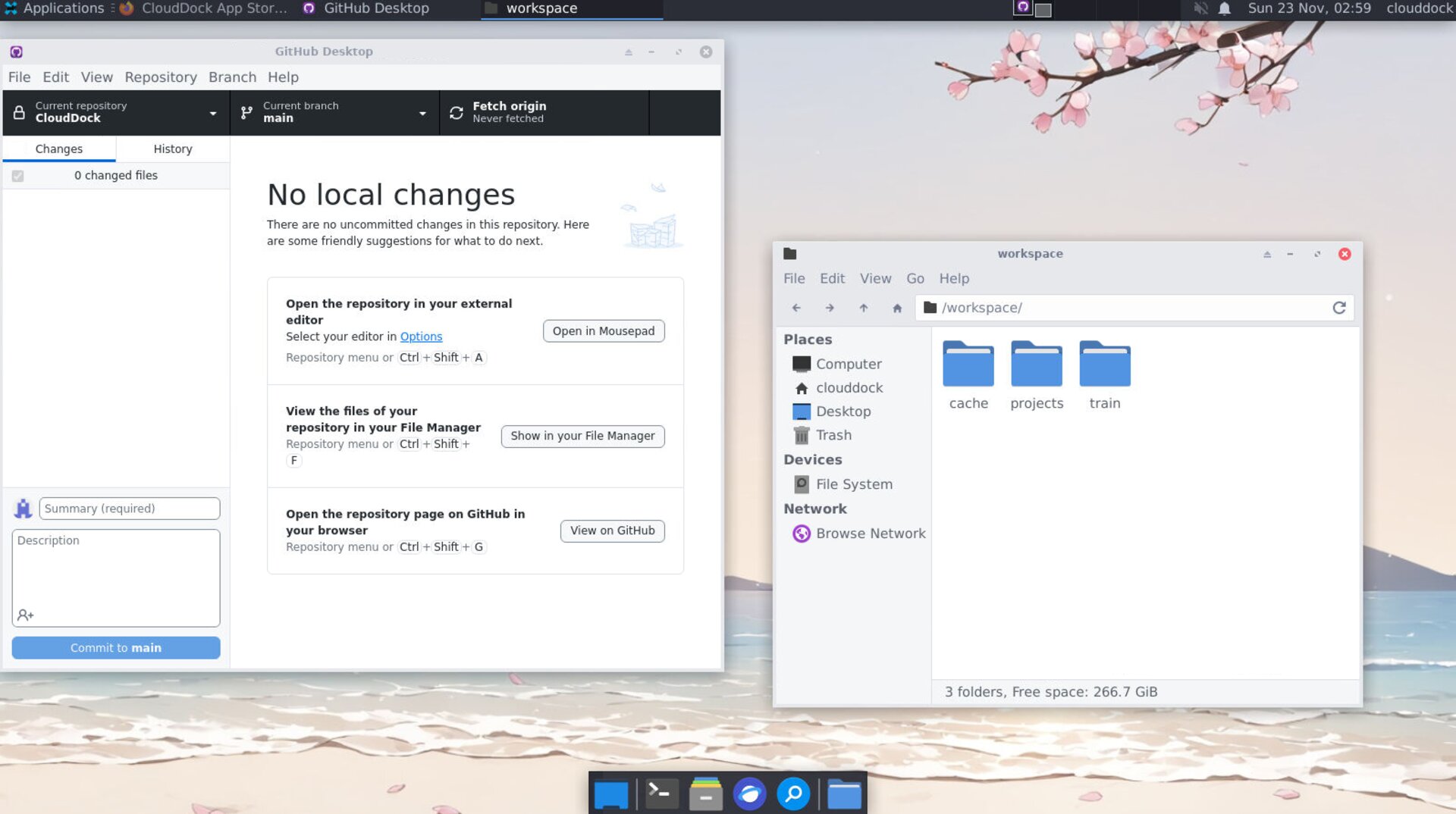The width and height of the screenshot is (1456, 814).
Task: Go to the parent folder using up arrow
Action: 863,308
